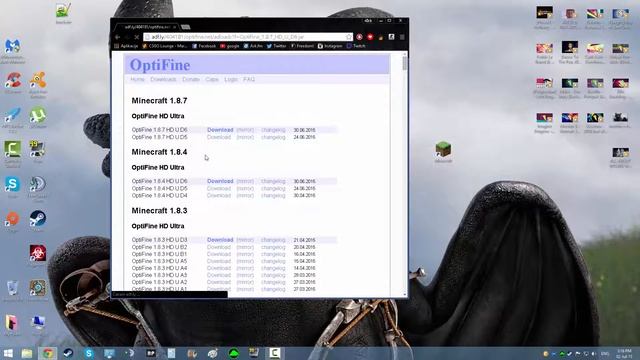Click the page vertical scrollbar thumb
The width and height of the screenshot is (640, 360).
point(404,63)
